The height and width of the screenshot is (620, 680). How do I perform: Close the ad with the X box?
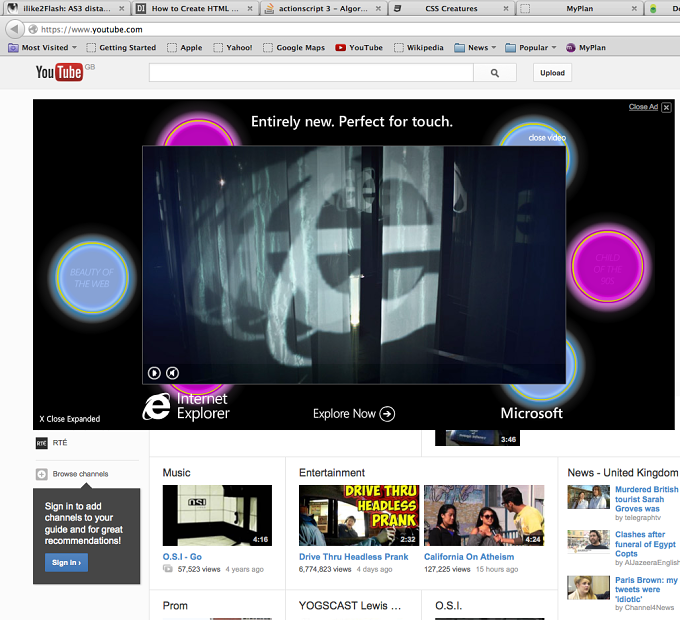(x=667, y=107)
